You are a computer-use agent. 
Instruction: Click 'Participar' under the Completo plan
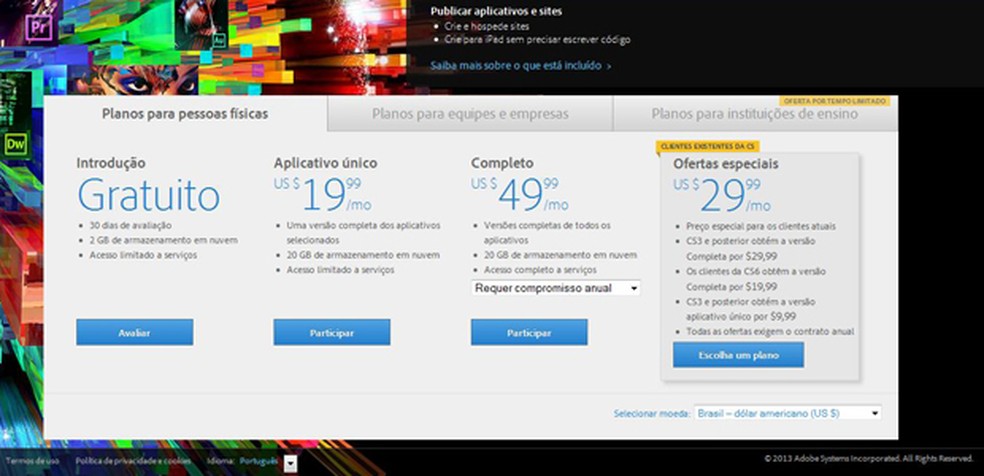coord(530,332)
